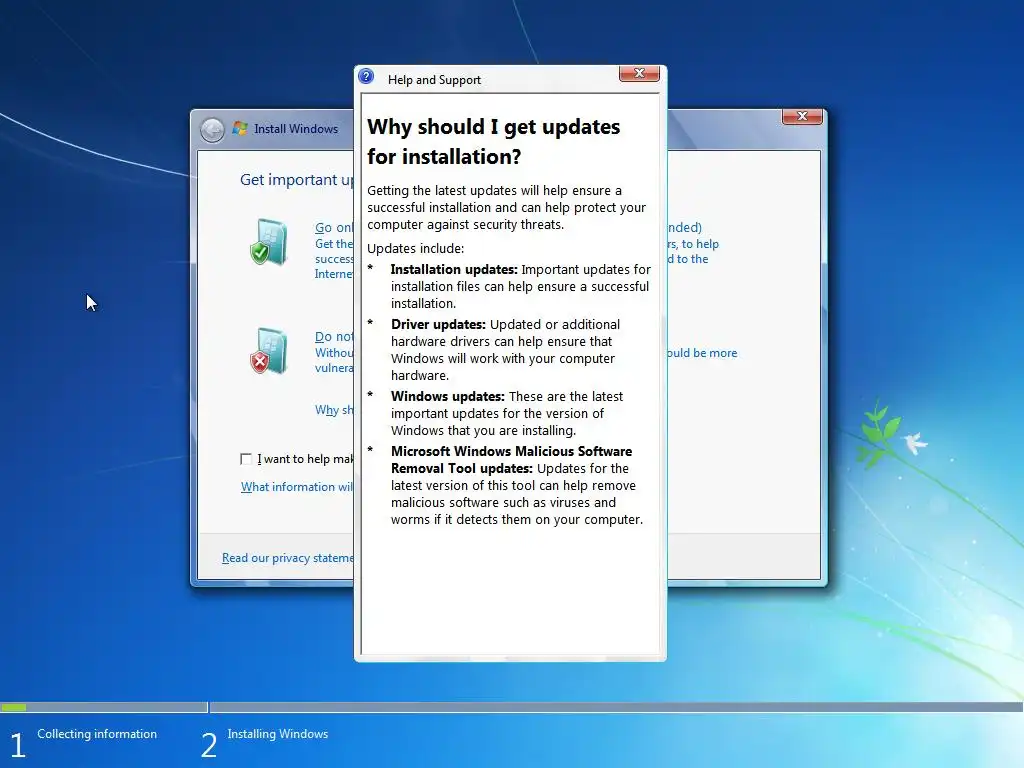This screenshot has width=1024, height=768.
Task: Click the 'Help and Support' title bar text
Action: tap(434, 80)
